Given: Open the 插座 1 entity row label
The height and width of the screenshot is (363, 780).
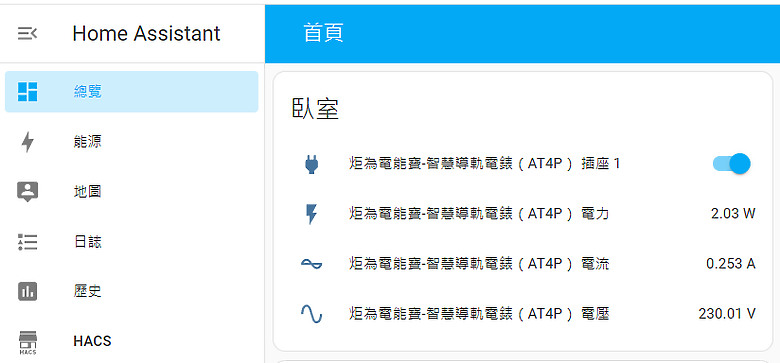Looking at the screenshot, I should coord(485,164).
